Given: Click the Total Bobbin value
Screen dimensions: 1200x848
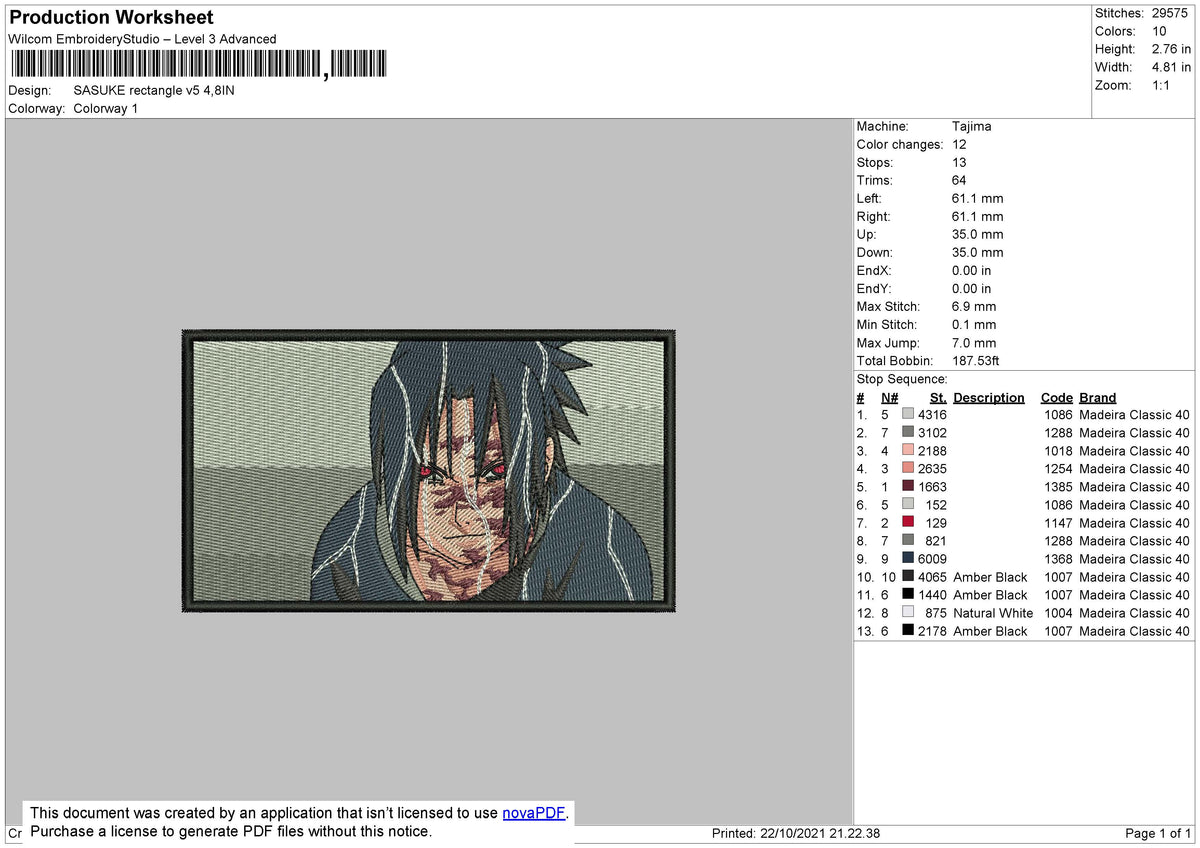Looking at the screenshot, I should pyautogui.click(x=976, y=360).
